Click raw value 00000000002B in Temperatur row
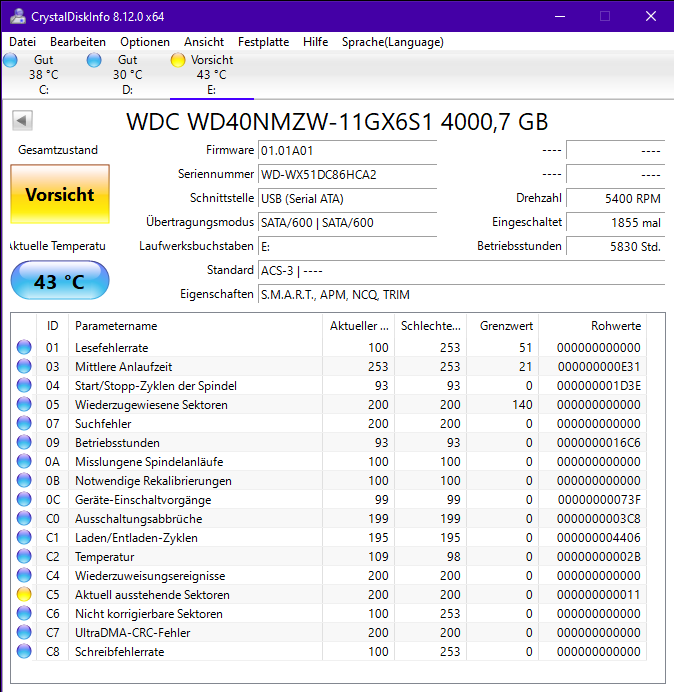Viewport: 674px width, 692px height. 599,557
